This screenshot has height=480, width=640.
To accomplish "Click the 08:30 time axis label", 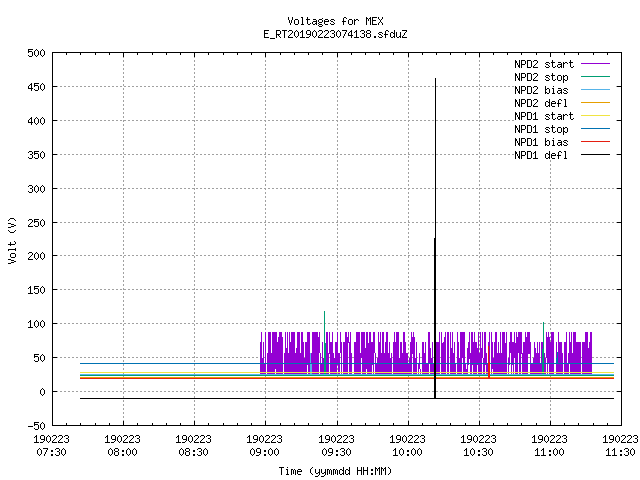I will coord(193,453).
